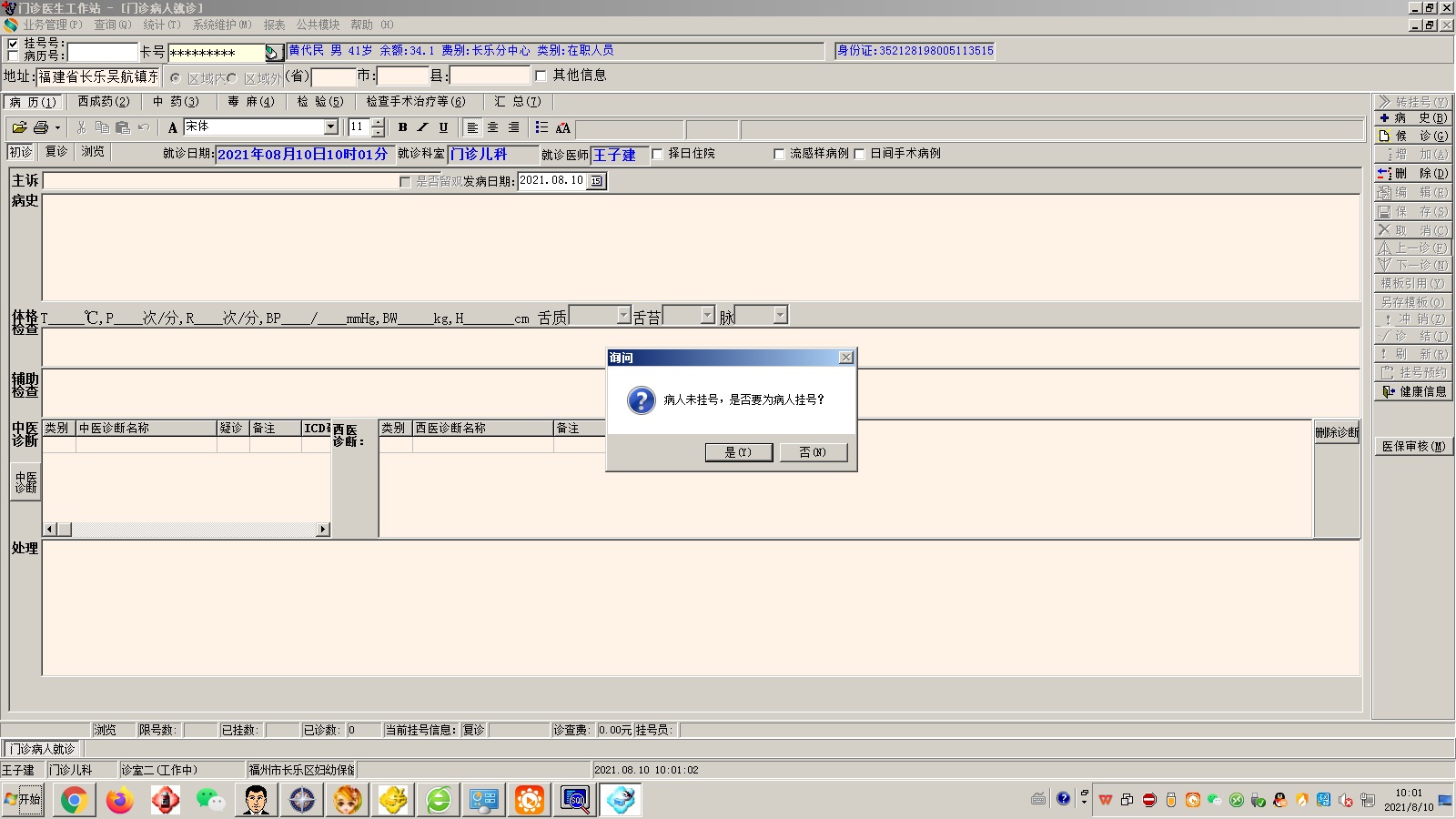Click the bullet list icon
This screenshot has width=1456, height=819.
542,127
